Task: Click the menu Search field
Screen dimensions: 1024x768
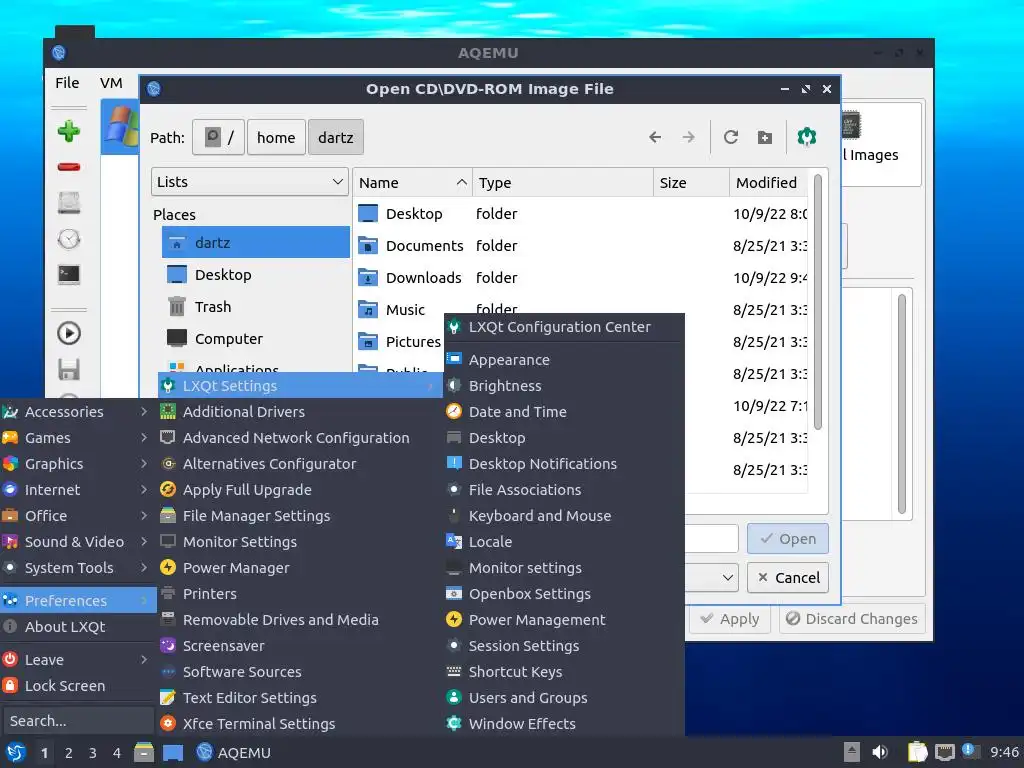Action: [x=78, y=721]
